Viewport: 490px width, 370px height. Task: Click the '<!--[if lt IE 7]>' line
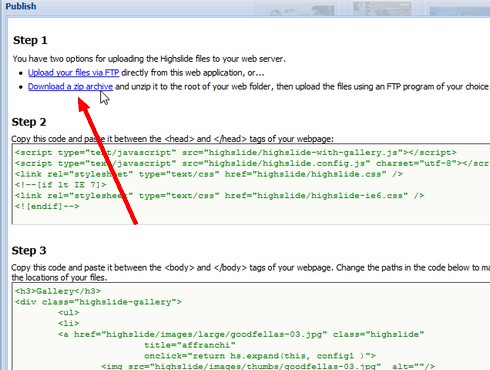(x=61, y=185)
